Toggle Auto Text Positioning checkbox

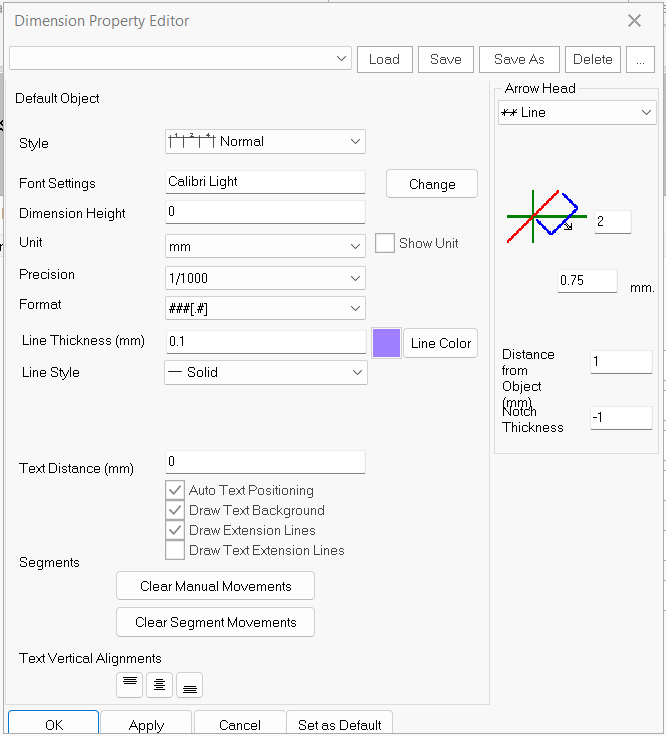tap(175, 490)
